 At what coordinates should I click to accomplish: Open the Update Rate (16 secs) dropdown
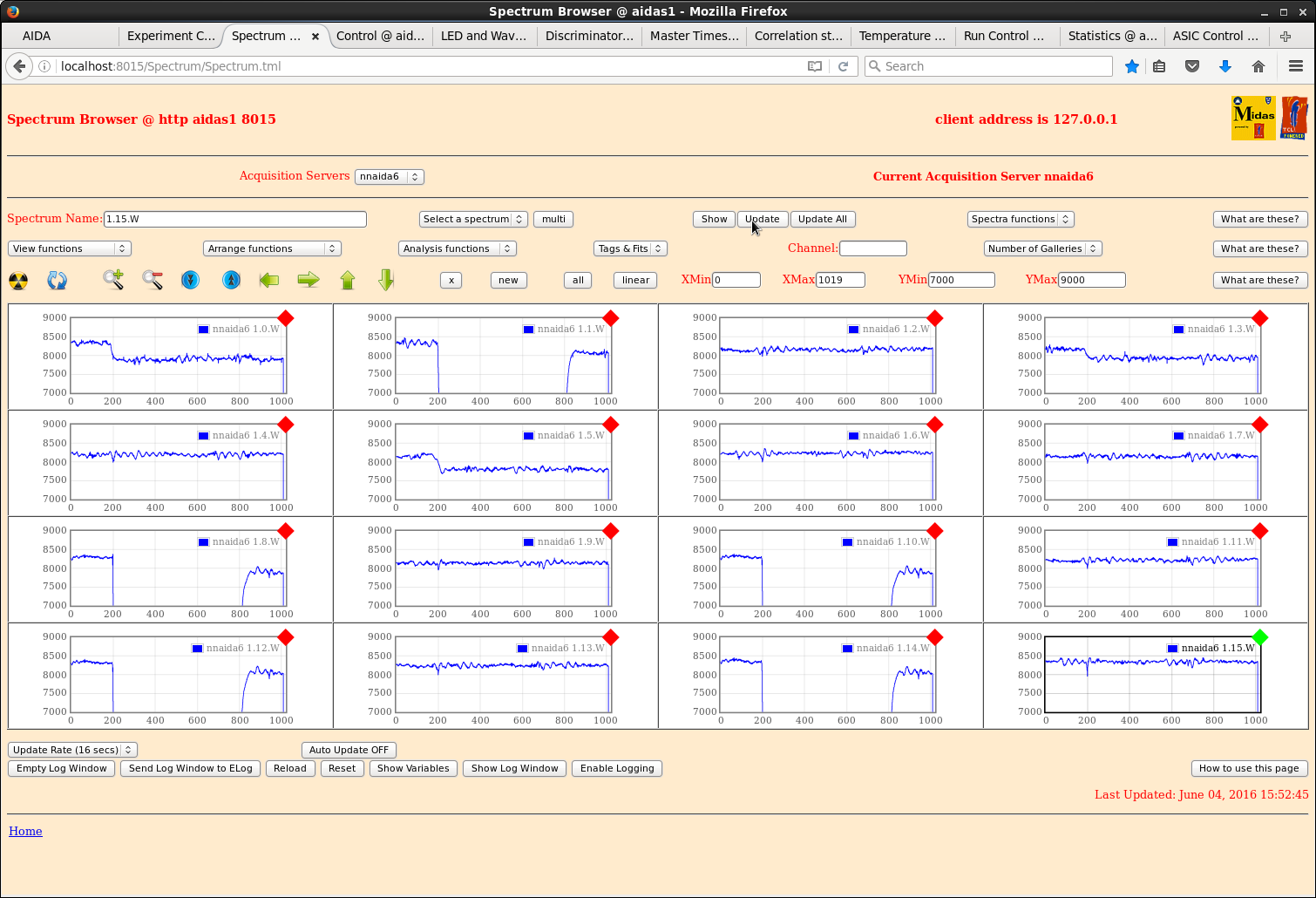coord(73,750)
